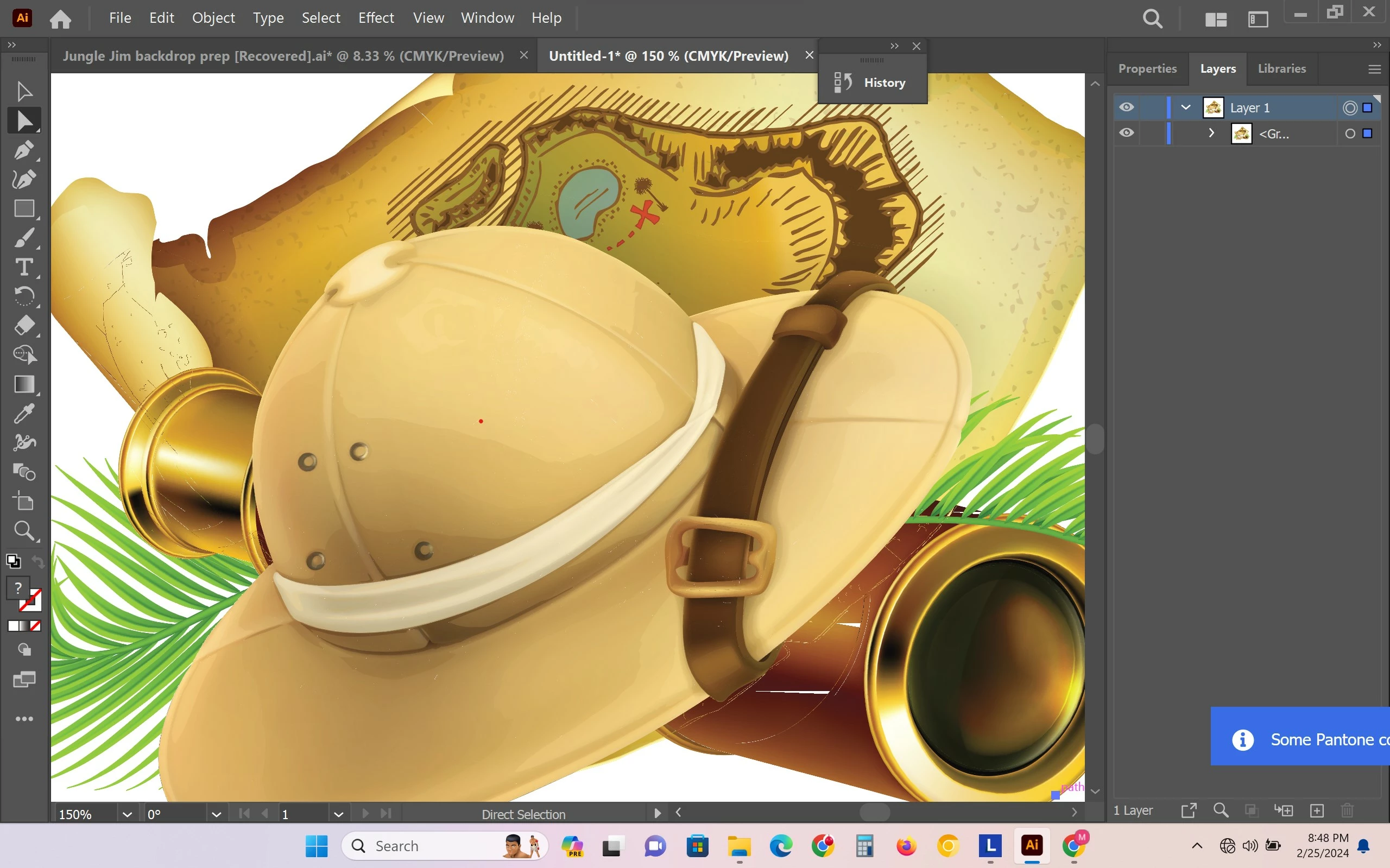Viewport: 1390px width, 868px height.
Task: Choose the Eyedropper tool
Action: (23, 413)
